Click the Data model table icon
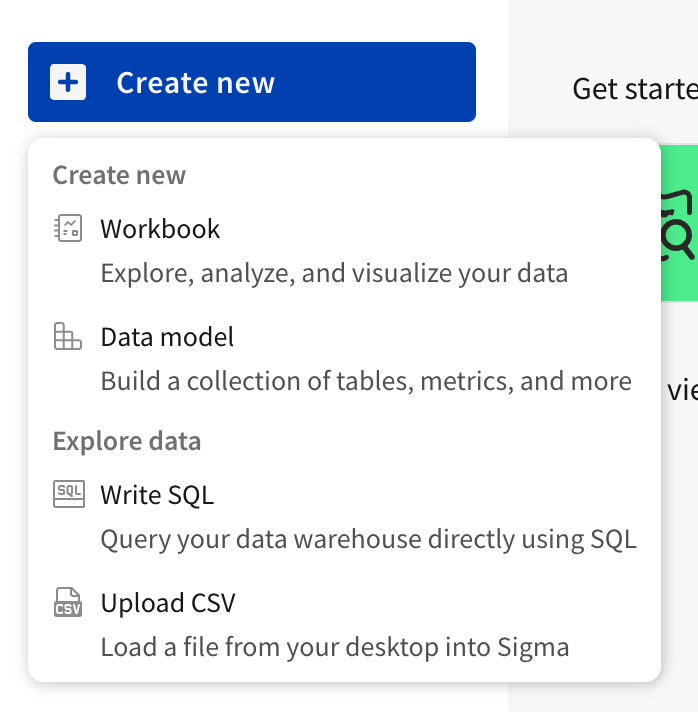Viewport: 698px width, 712px height. [68, 337]
